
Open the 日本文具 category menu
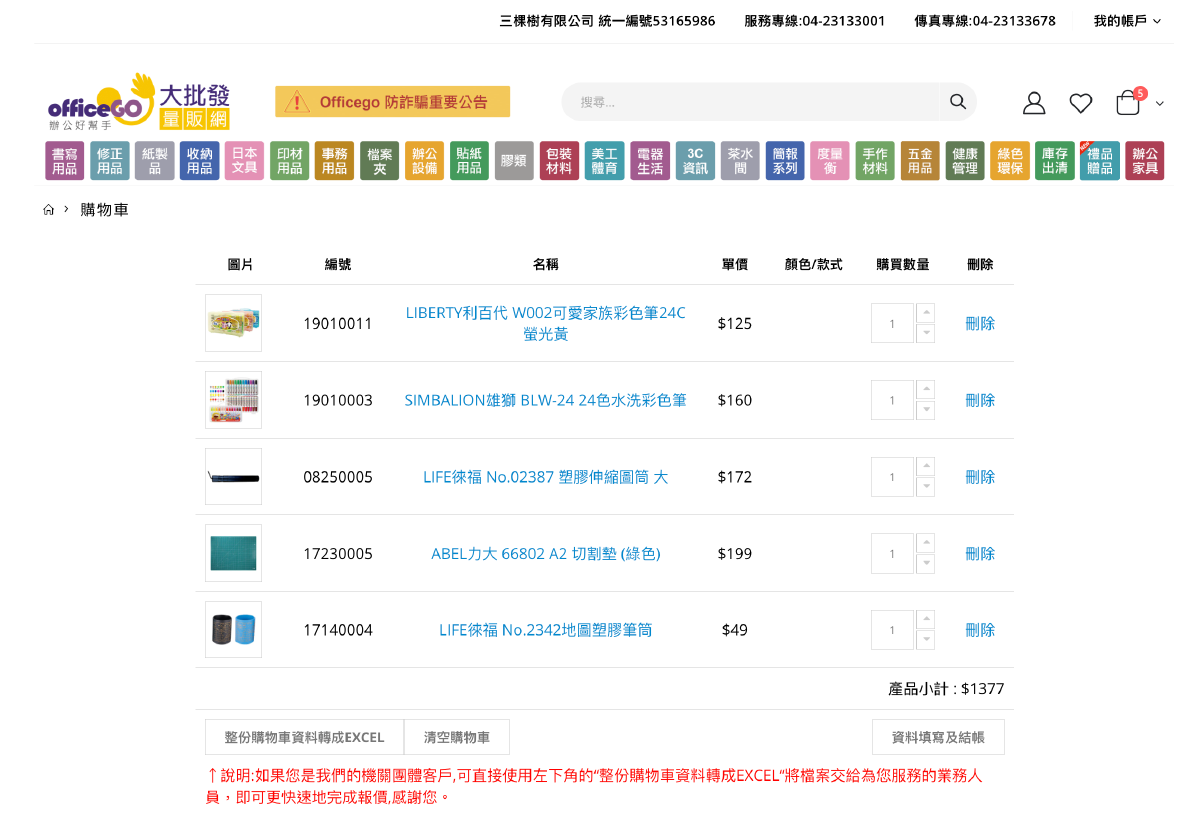(x=245, y=161)
